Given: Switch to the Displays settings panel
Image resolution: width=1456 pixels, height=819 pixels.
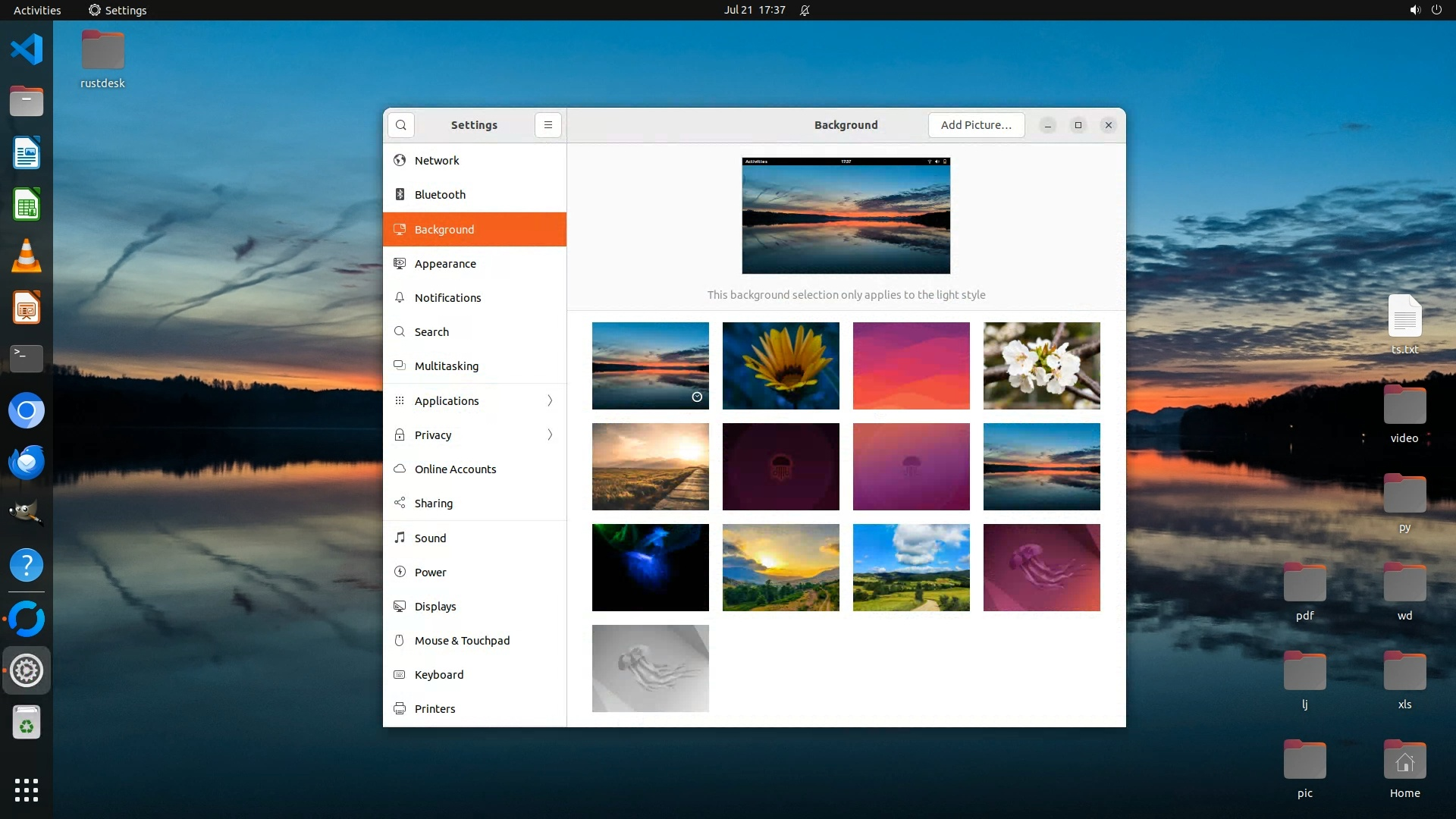Looking at the screenshot, I should click(435, 606).
